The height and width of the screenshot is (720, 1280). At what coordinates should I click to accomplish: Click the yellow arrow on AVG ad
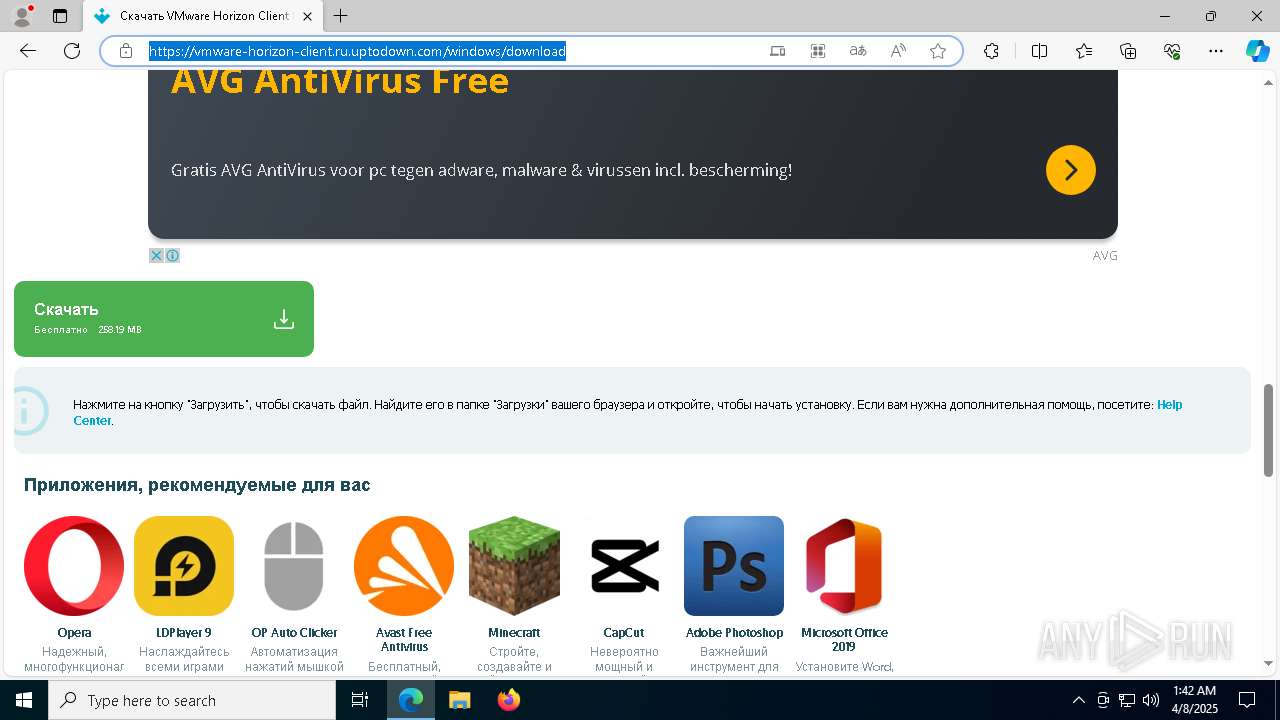pyautogui.click(x=1071, y=170)
